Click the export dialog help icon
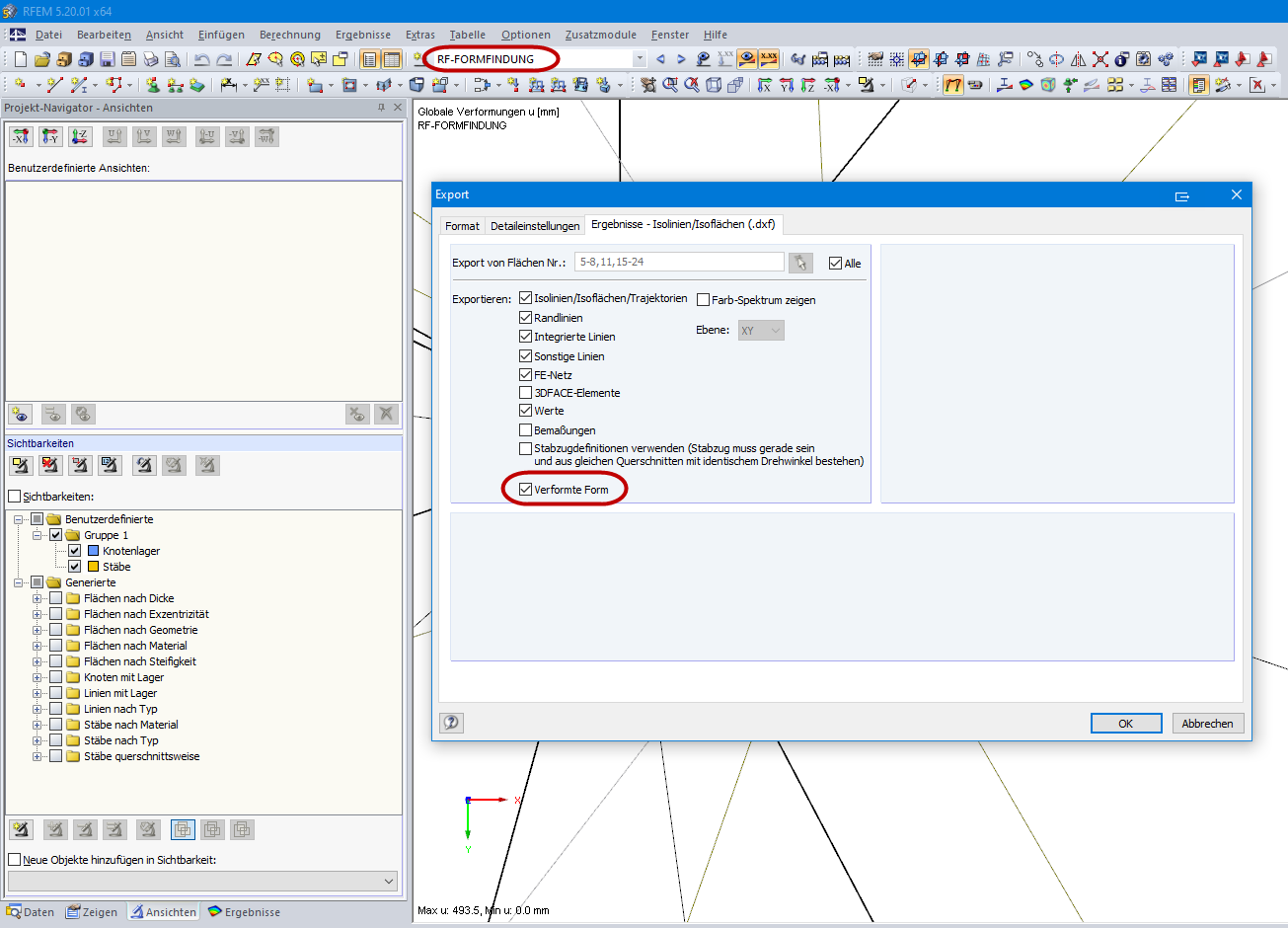Image resolution: width=1288 pixels, height=928 pixels. [x=451, y=723]
